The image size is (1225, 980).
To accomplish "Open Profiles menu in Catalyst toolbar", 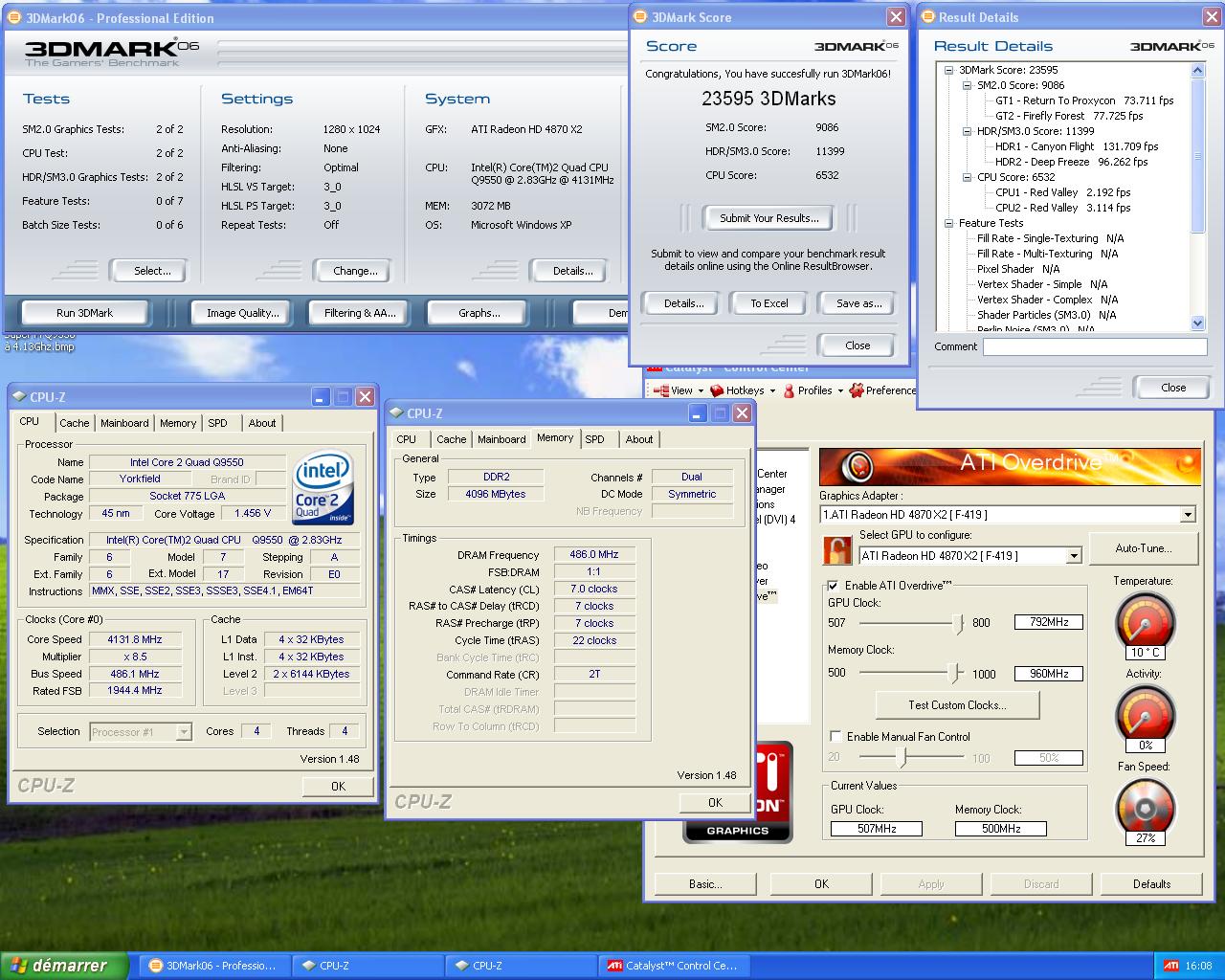I will [x=814, y=390].
